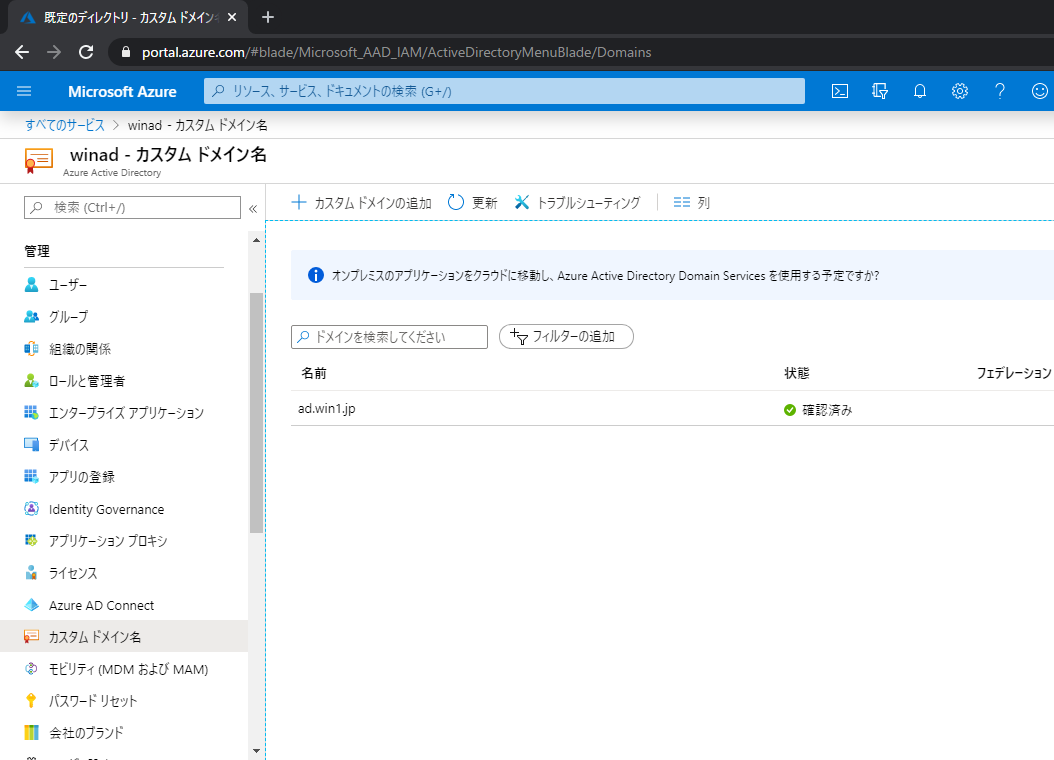
Task: Click the browser address bar
Action: tap(581, 52)
